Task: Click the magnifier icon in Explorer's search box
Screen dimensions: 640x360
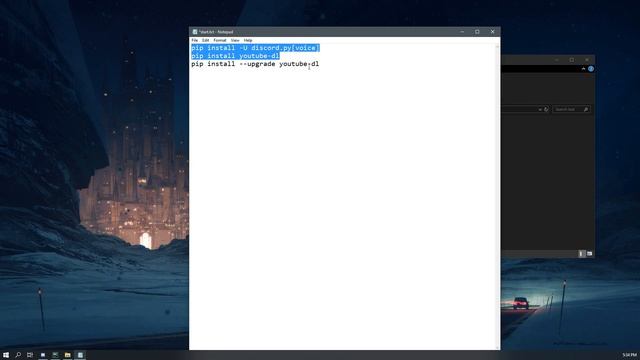Action: (x=586, y=109)
